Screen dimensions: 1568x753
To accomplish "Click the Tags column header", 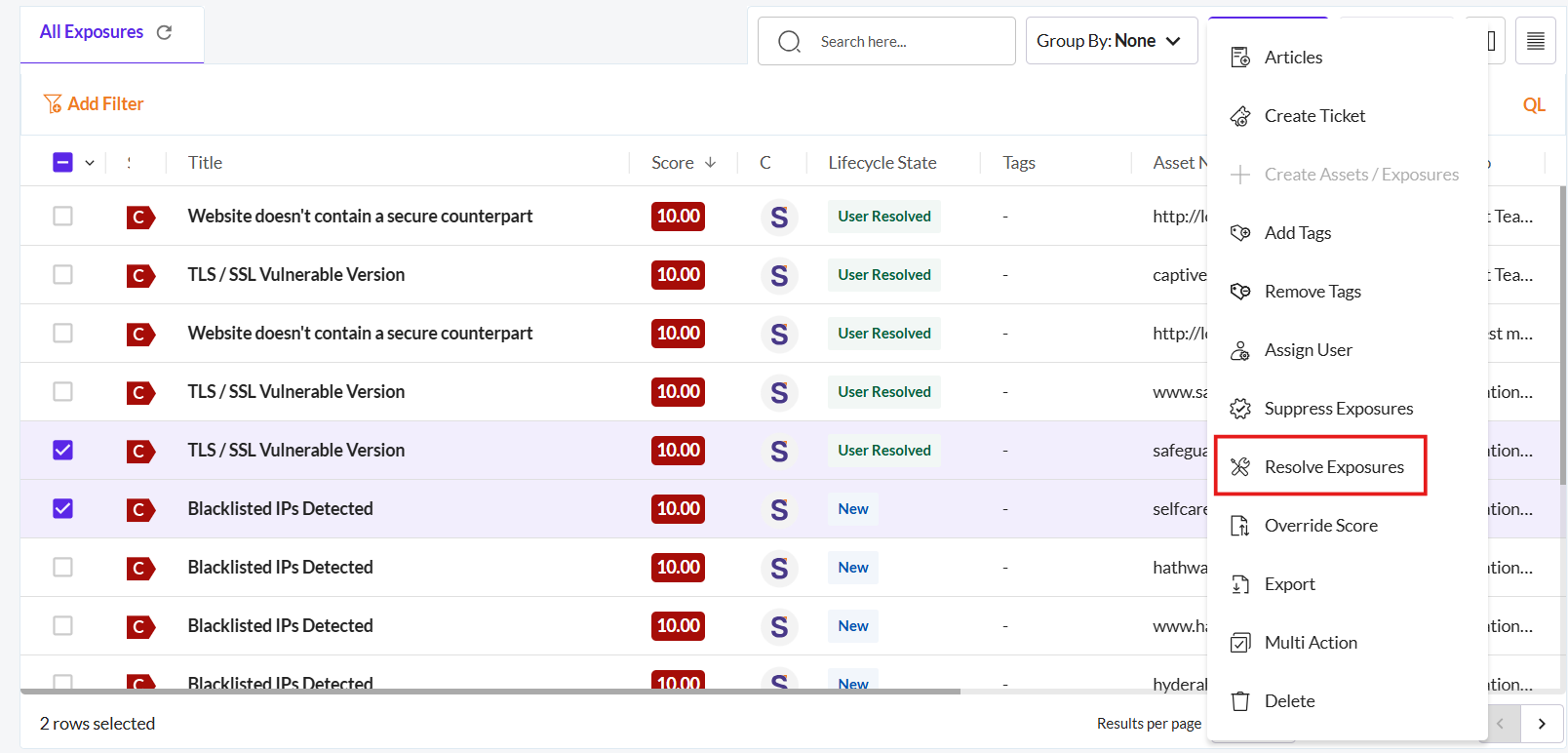I will tap(1019, 163).
